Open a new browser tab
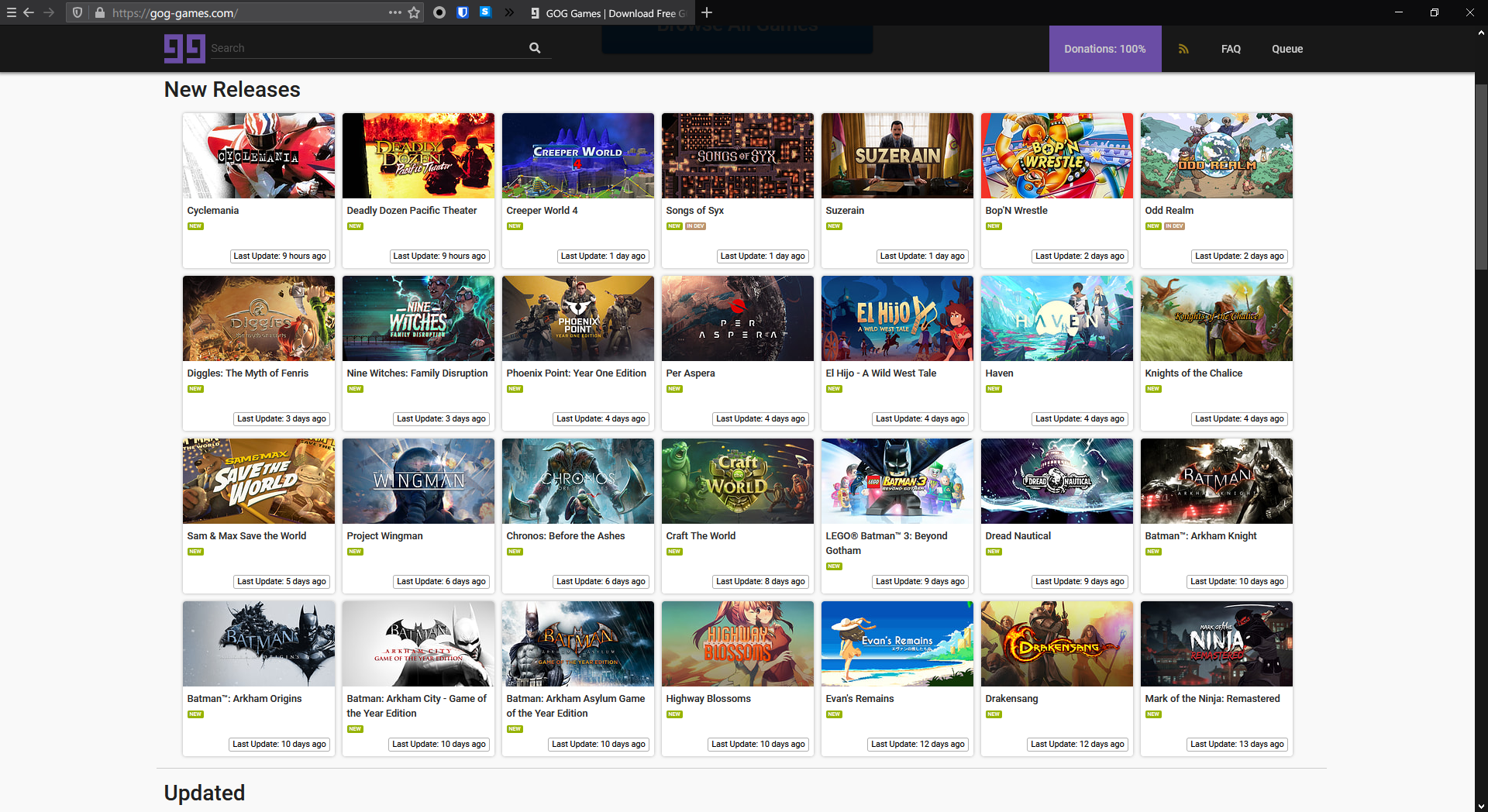This screenshot has width=1488, height=812. [x=707, y=12]
